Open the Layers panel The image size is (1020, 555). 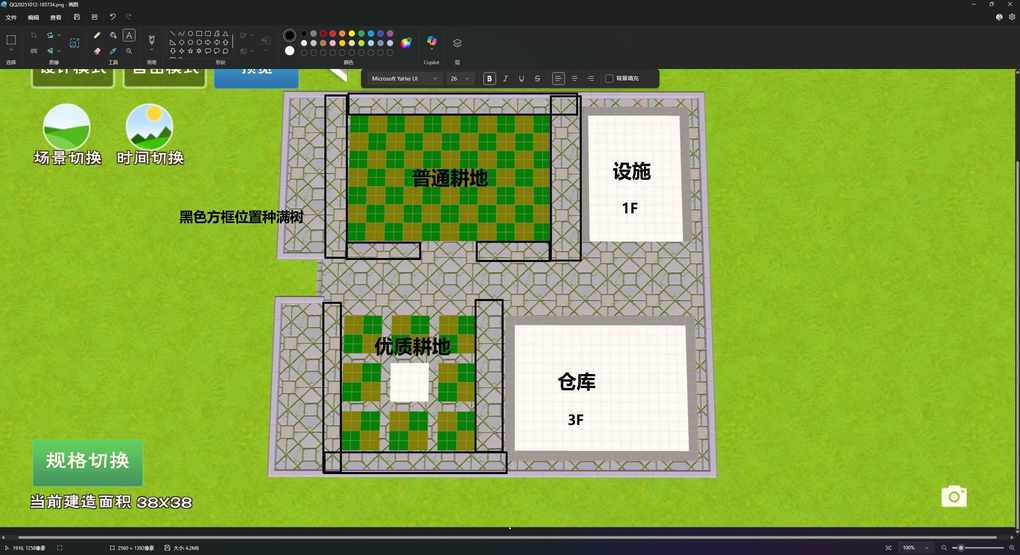point(457,43)
